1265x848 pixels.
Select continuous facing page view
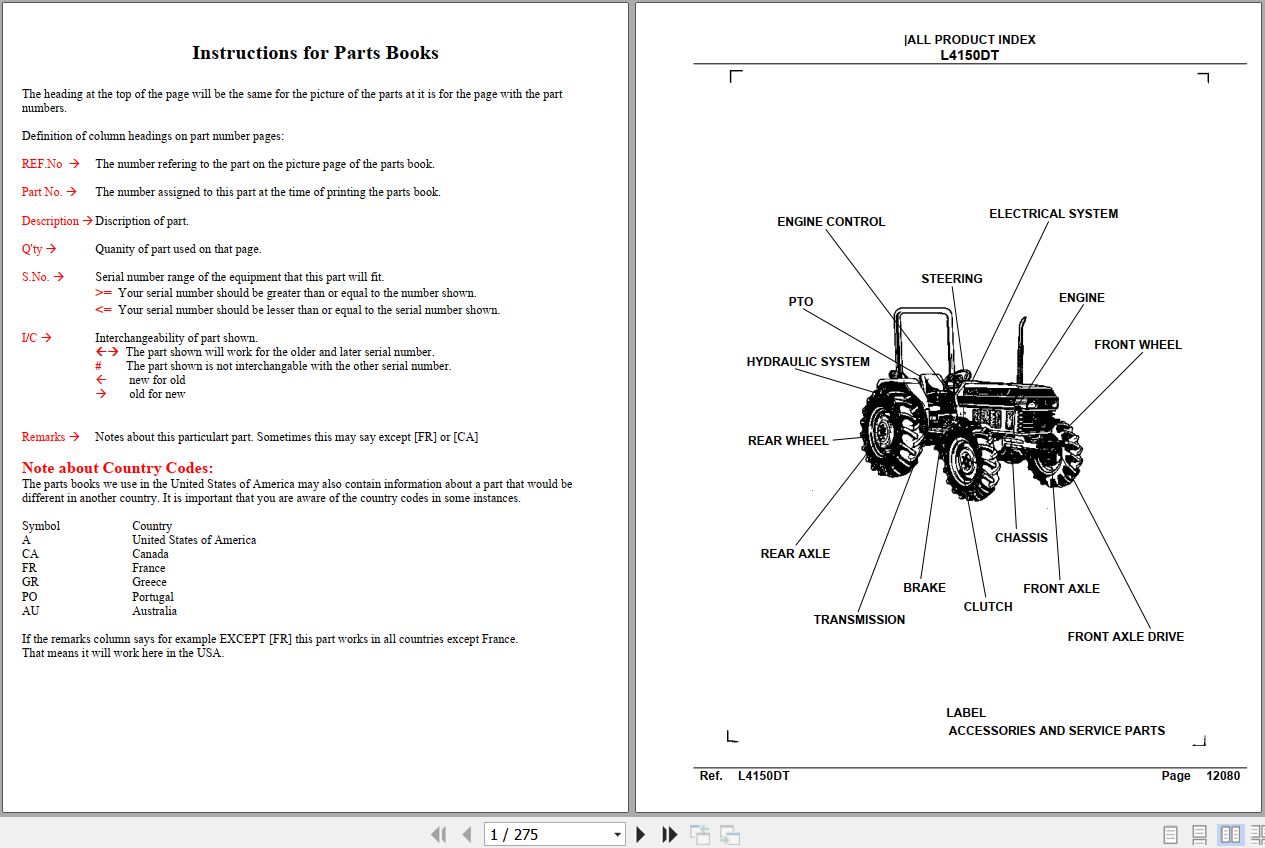[1257, 834]
